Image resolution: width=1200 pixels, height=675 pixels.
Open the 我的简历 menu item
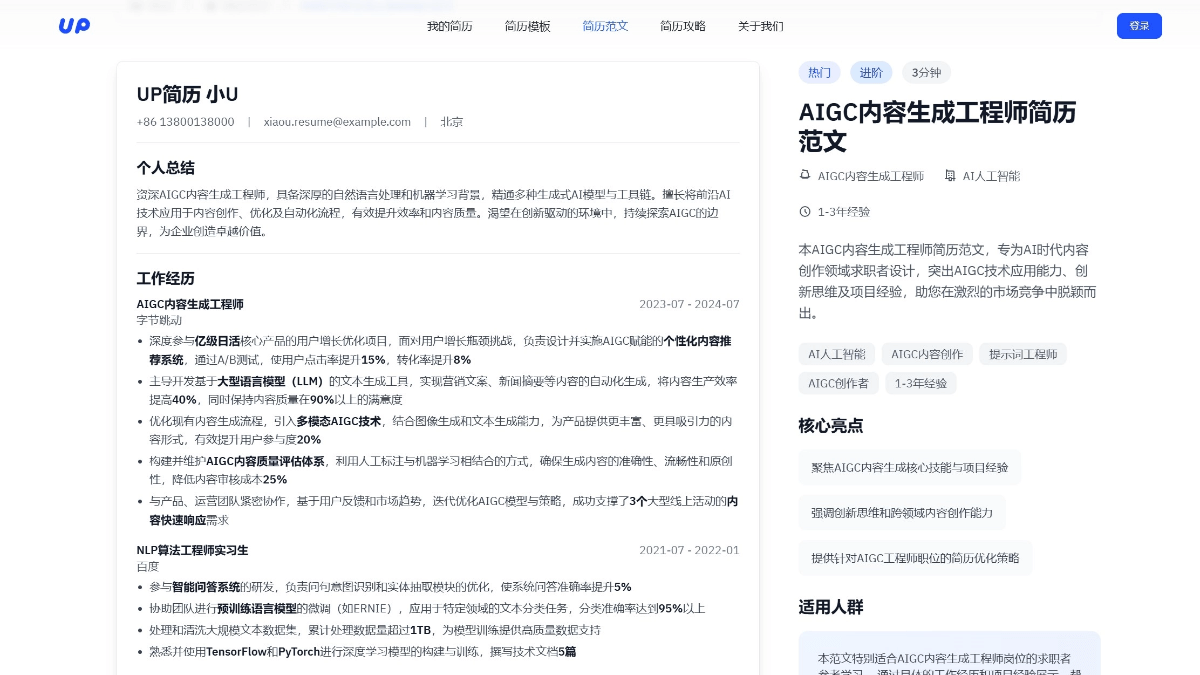point(449,26)
